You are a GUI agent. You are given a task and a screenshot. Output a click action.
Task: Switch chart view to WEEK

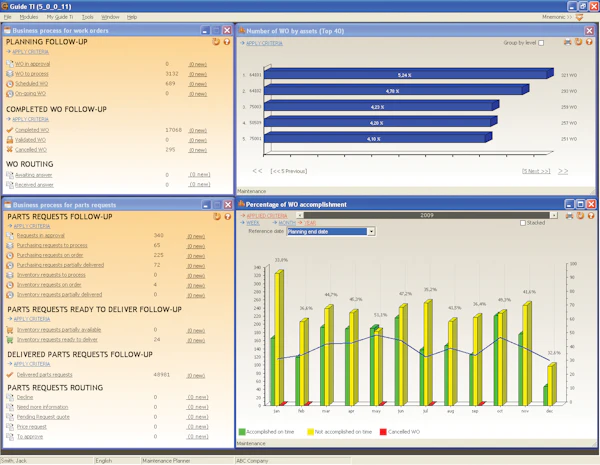tap(253, 223)
